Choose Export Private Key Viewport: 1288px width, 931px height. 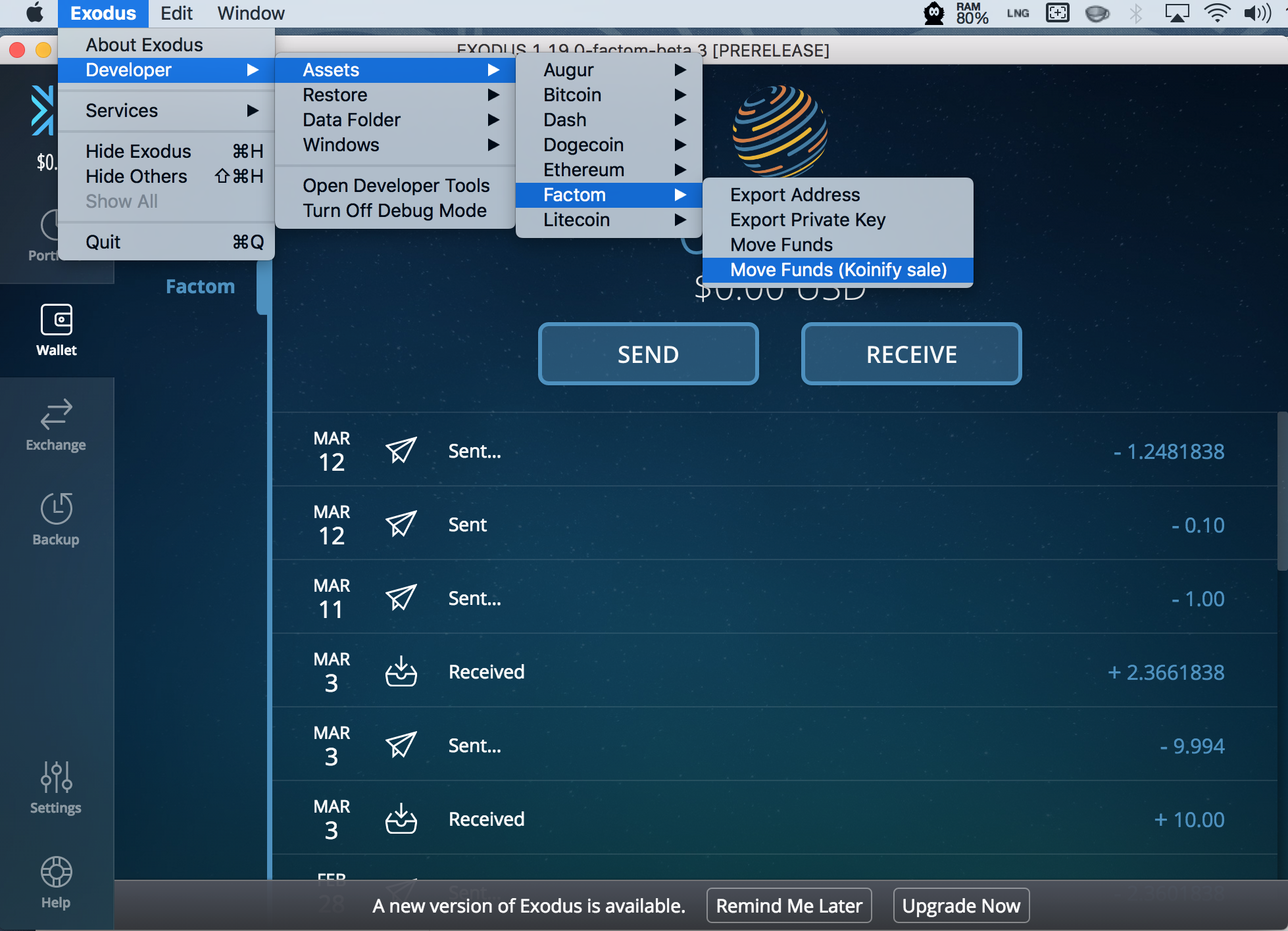pos(838,220)
